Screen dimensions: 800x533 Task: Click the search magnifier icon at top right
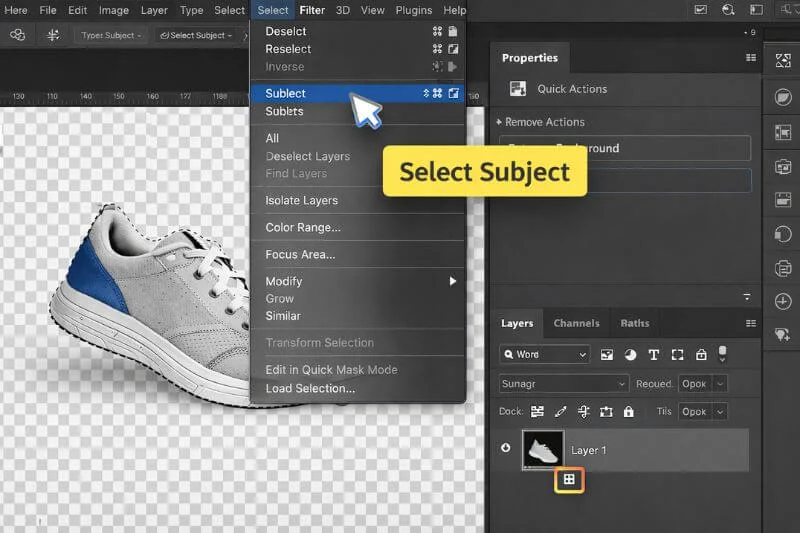point(728,10)
